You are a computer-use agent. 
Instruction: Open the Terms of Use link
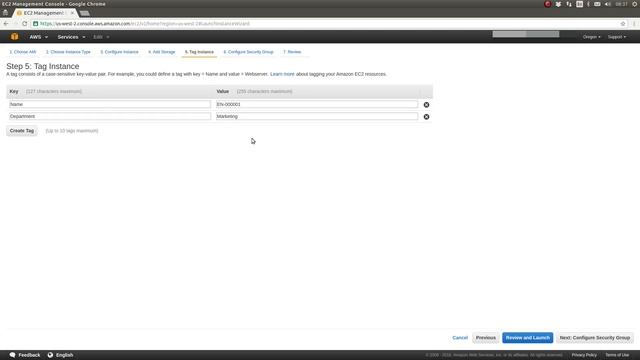(617, 355)
